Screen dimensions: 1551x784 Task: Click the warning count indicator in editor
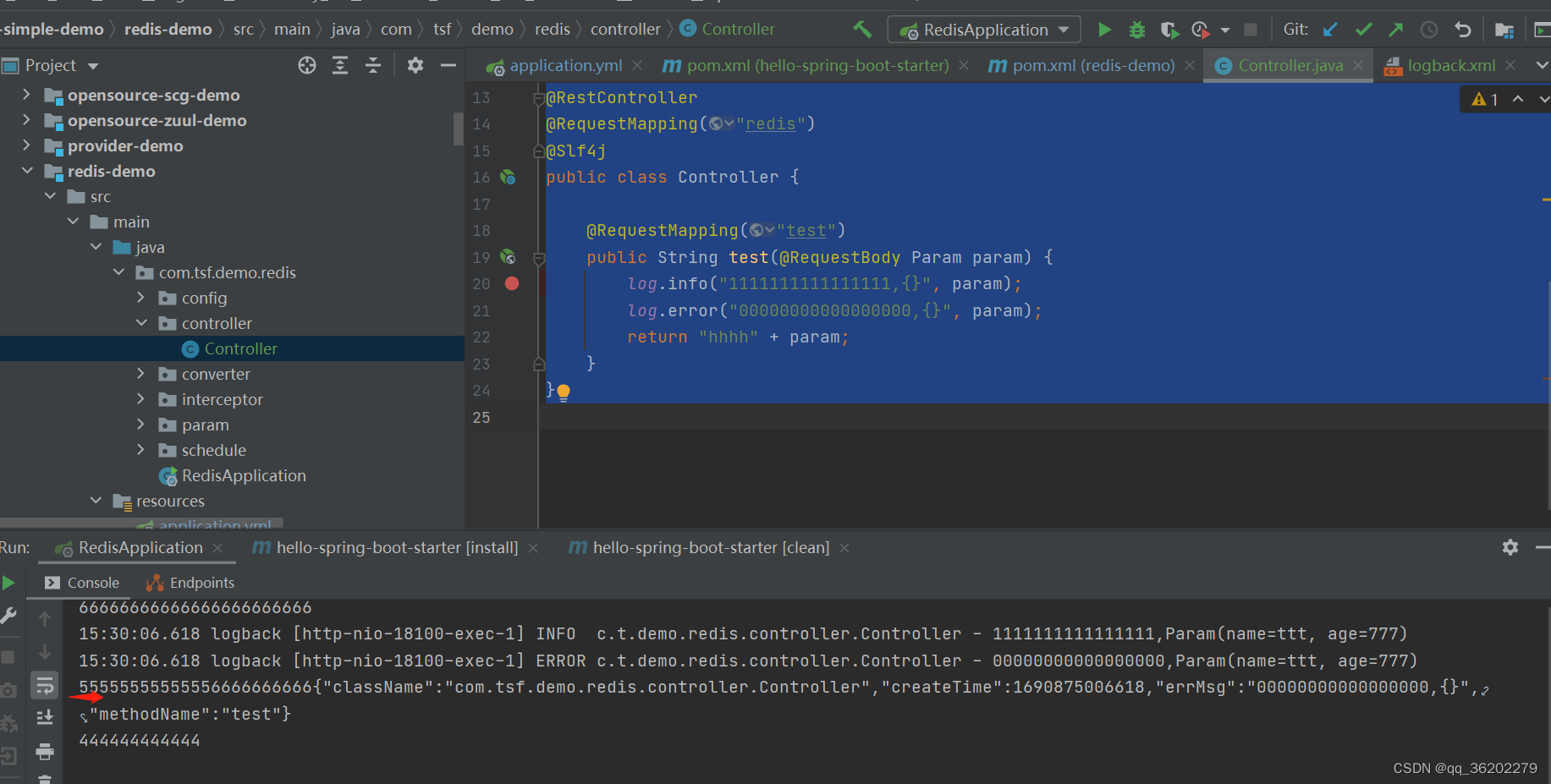coord(1485,100)
